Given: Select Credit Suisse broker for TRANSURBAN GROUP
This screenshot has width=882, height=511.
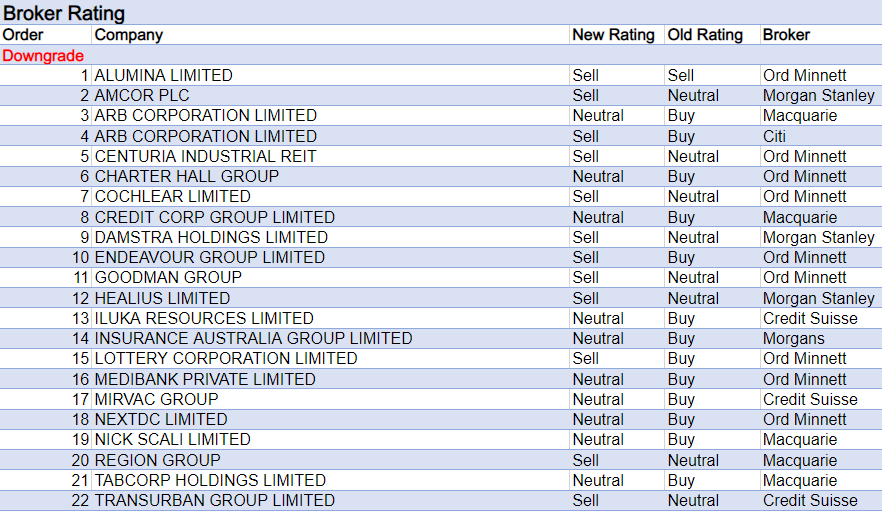Looking at the screenshot, I should [810, 500].
